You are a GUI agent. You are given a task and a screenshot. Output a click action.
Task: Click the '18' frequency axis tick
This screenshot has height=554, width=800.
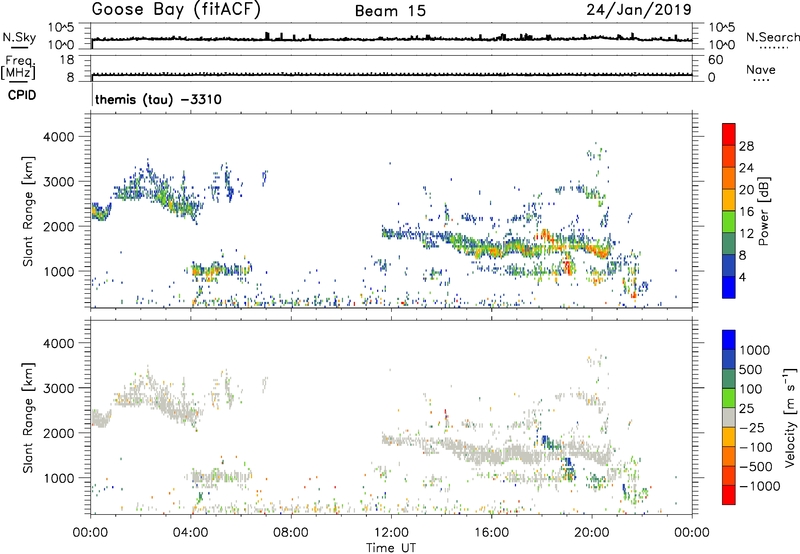pyautogui.click(x=66, y=60)
